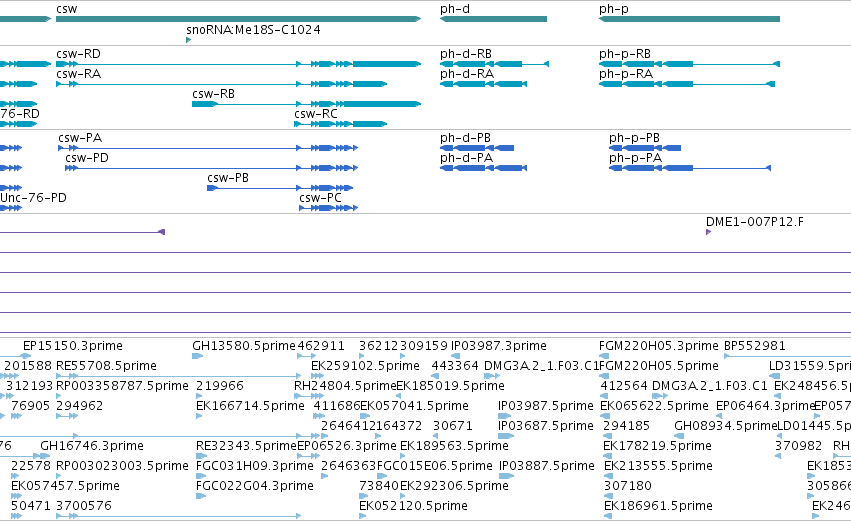The image size is (851, 521).
Task: Open EST EK178219.5prime
Action: coord(657,447)
